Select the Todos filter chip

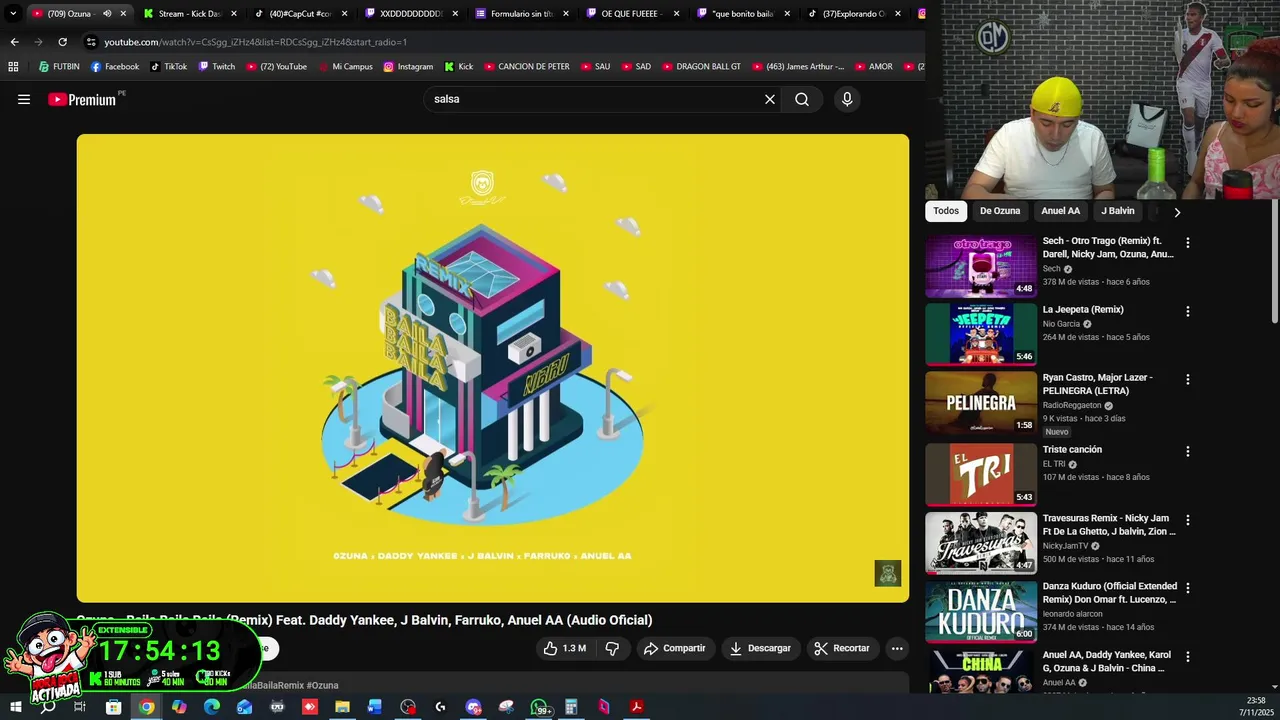(x=946, y=211)
